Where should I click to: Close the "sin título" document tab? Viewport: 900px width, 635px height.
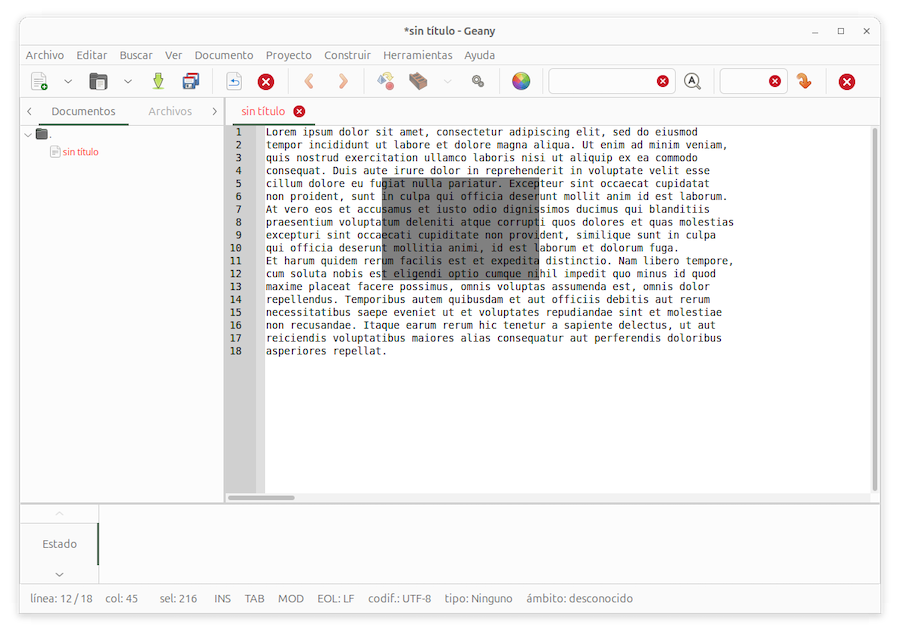[299, 111]
